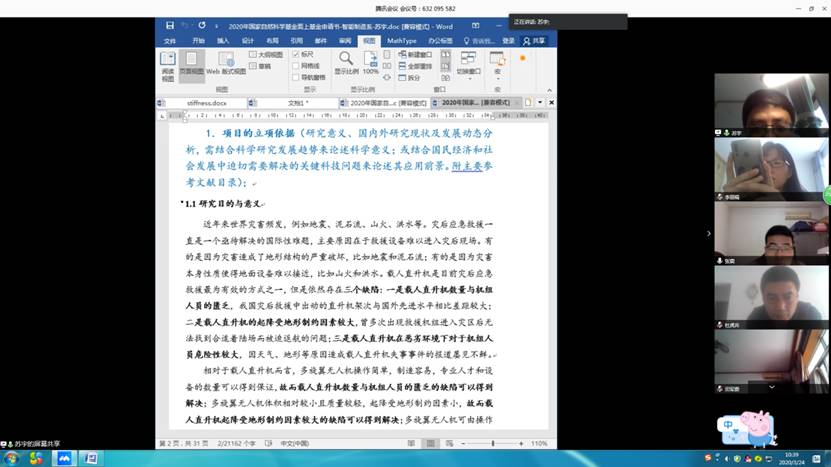
Task: Enable the Navigation Pane (导航窗格) checkbox
Action: pos(296,77)
